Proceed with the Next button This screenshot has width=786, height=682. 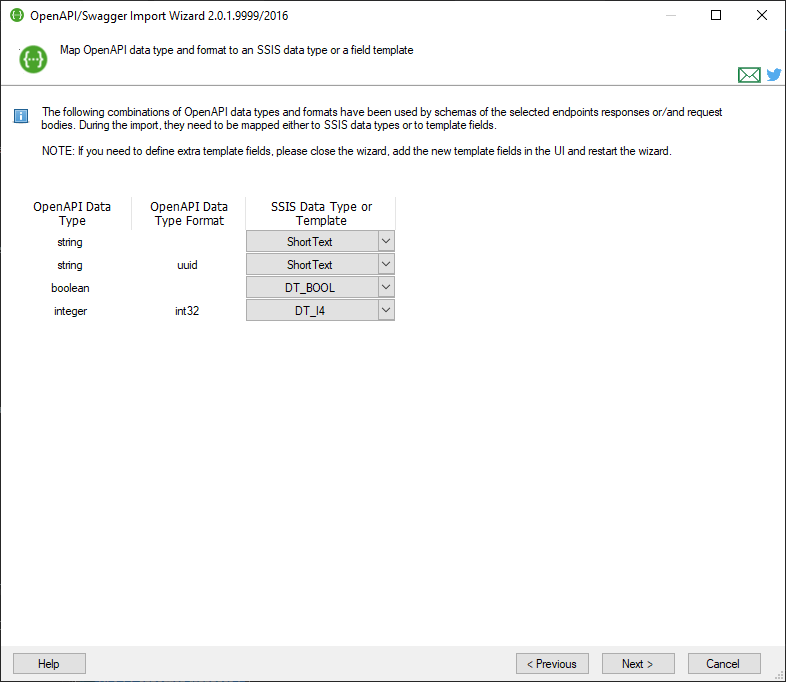638,663
